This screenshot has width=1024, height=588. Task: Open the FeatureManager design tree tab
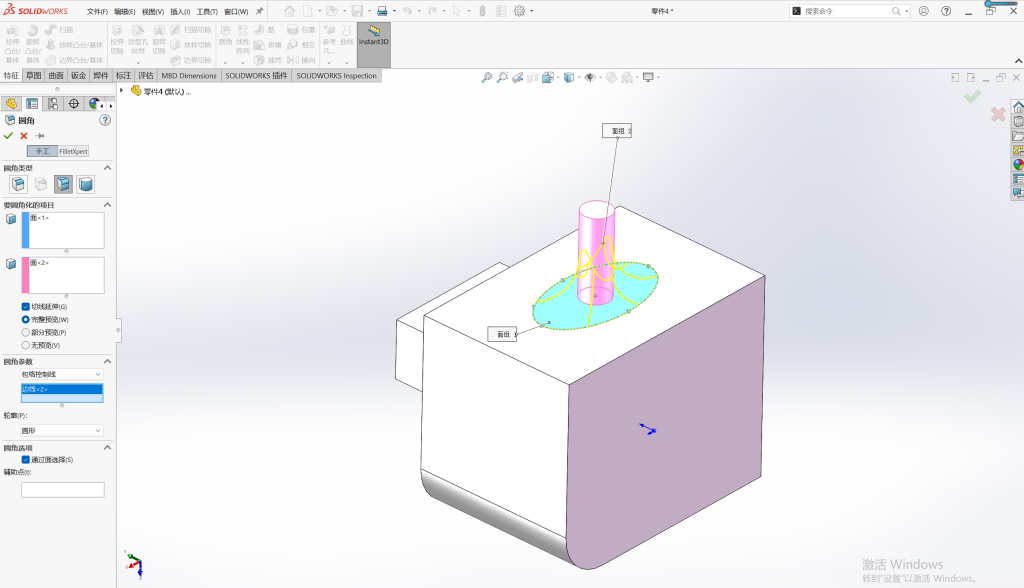click(x=11, y=104)
